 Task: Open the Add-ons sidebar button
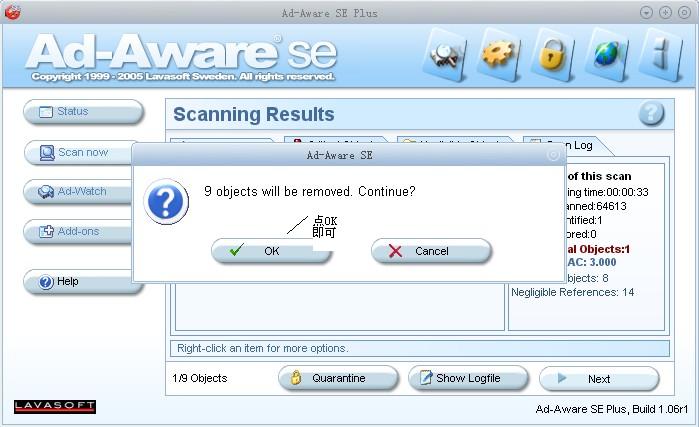point(78,231)
